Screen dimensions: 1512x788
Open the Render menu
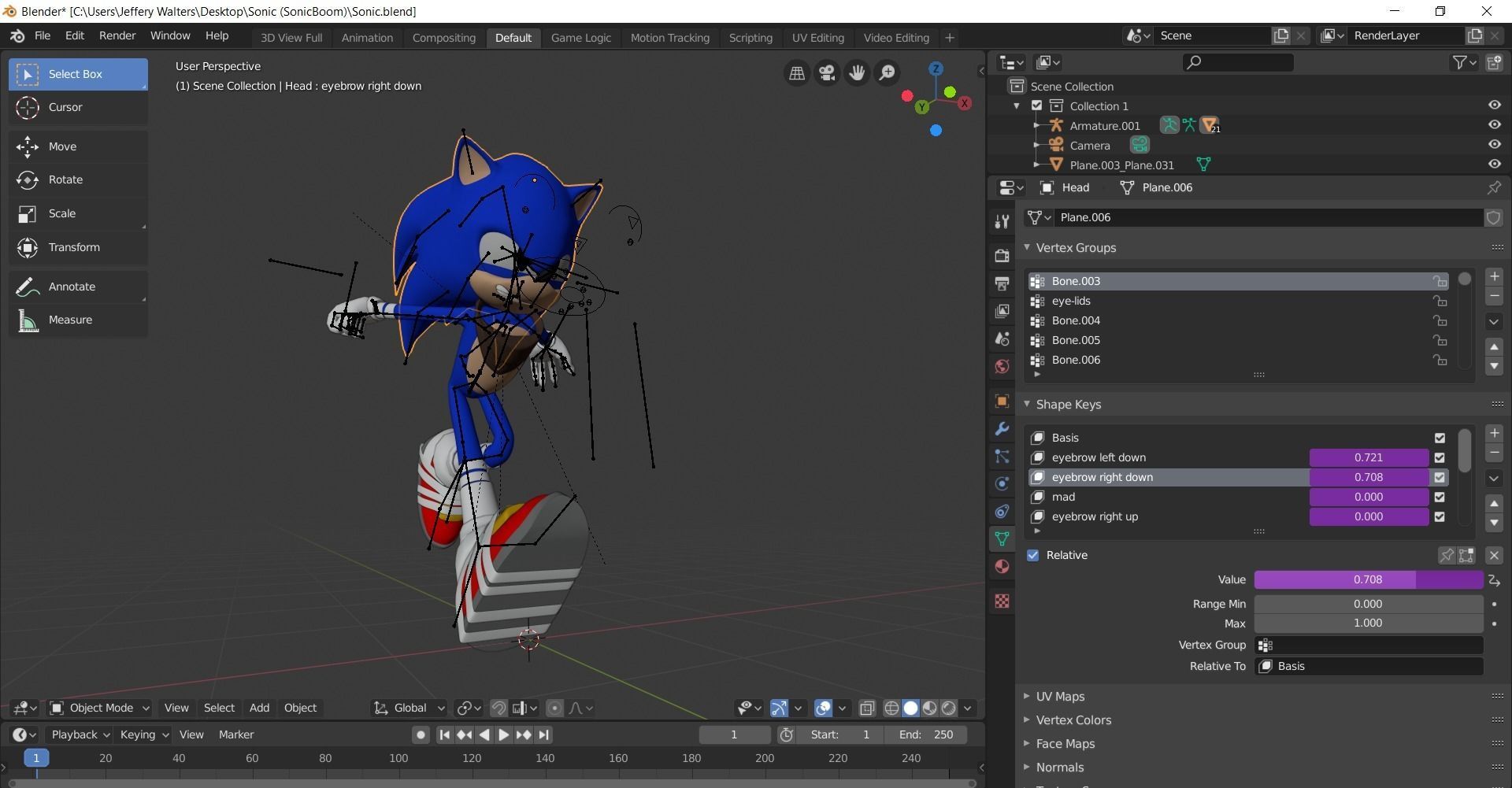[x=117, y=35]
